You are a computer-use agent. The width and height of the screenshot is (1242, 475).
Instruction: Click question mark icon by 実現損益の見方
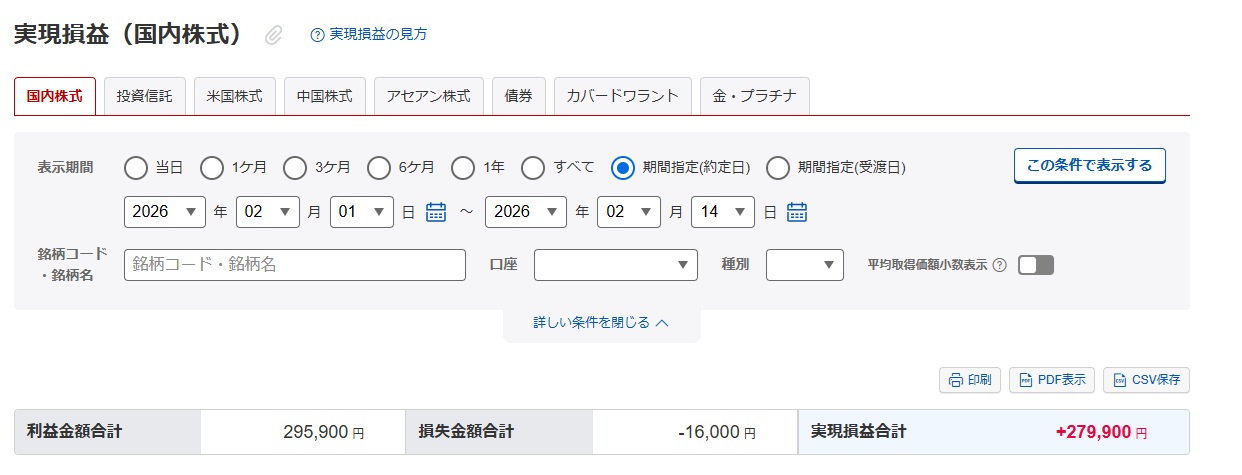[x=317, y=34]
